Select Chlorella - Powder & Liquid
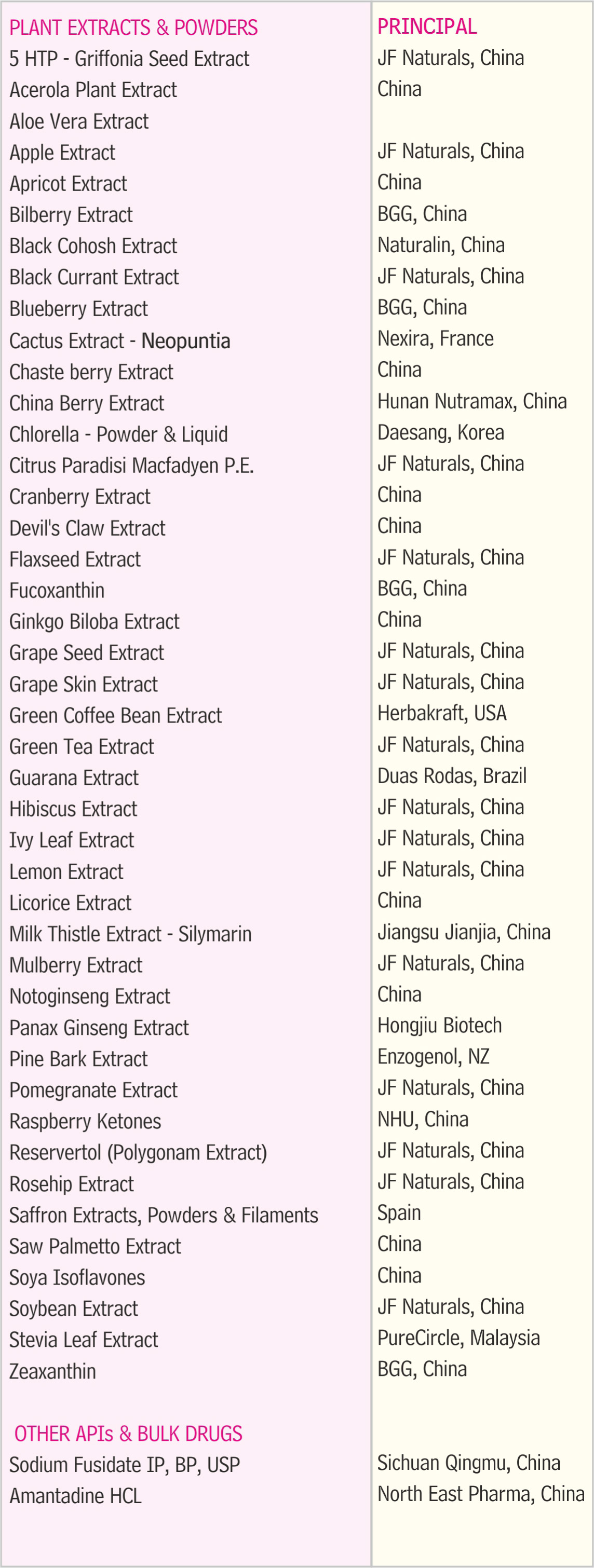The width and height of the screenshot is (594, 1568). [118, 434]
